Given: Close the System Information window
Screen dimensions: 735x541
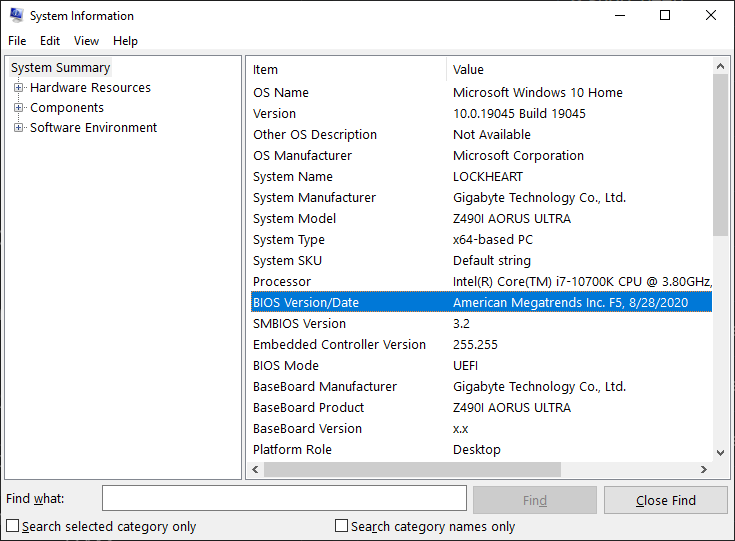Looking at the screenshot, I should click(x=711, y=15).
